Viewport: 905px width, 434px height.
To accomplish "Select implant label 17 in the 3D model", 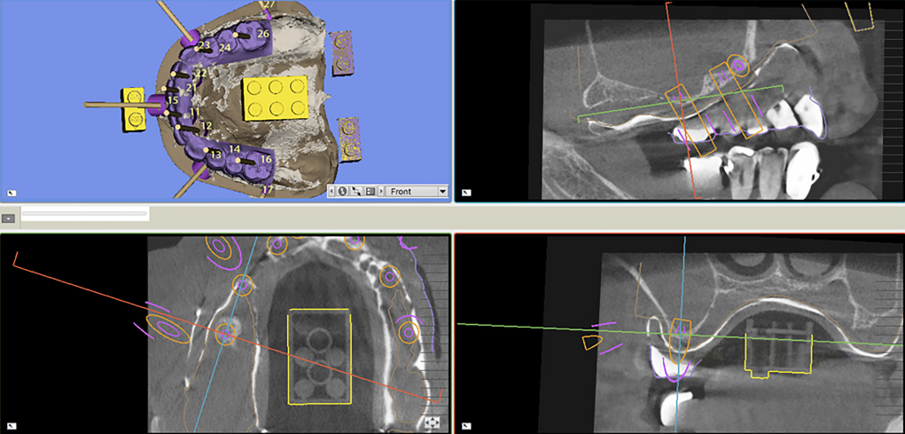I will (x=267, y=189).
